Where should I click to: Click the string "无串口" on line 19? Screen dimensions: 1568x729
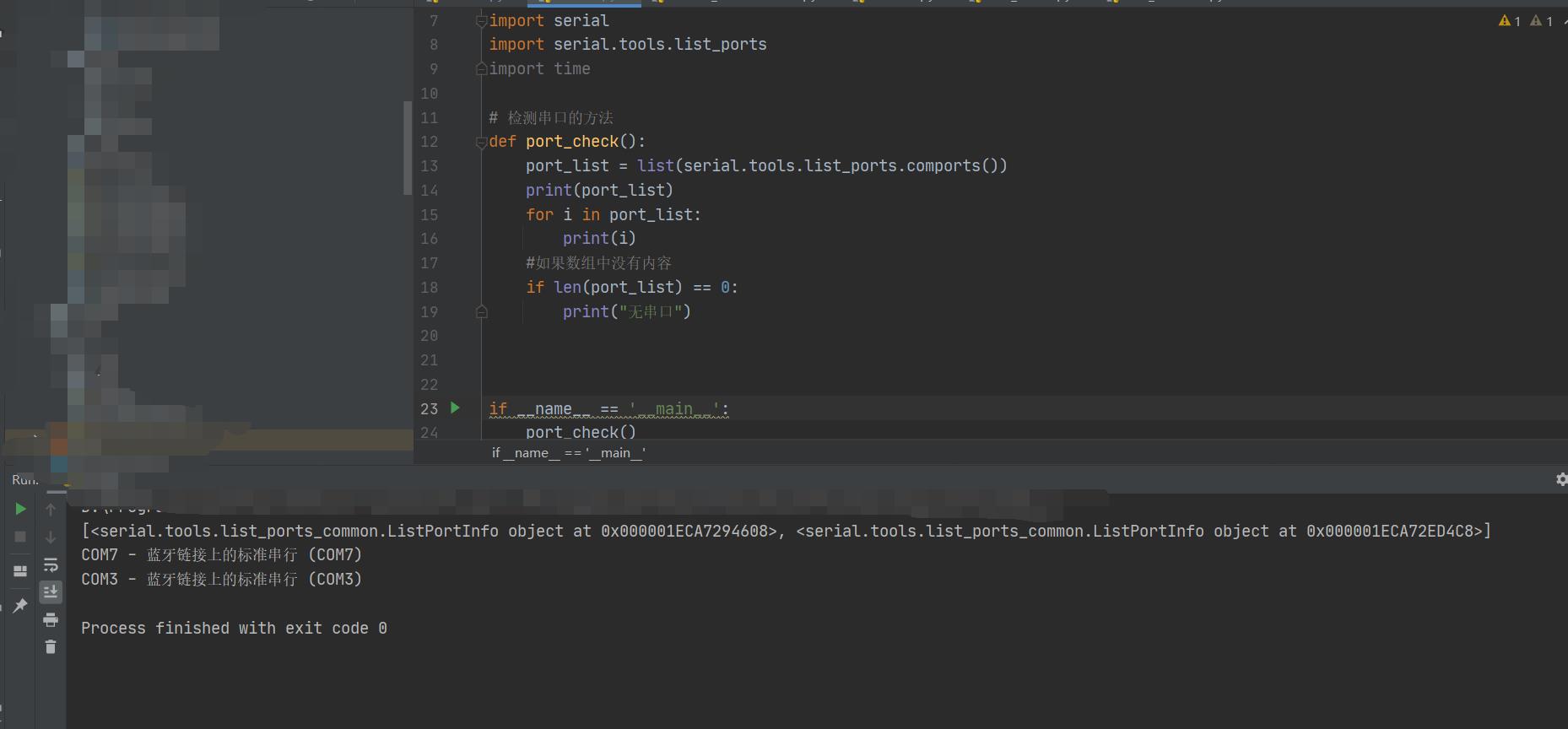tap(650, 312)
